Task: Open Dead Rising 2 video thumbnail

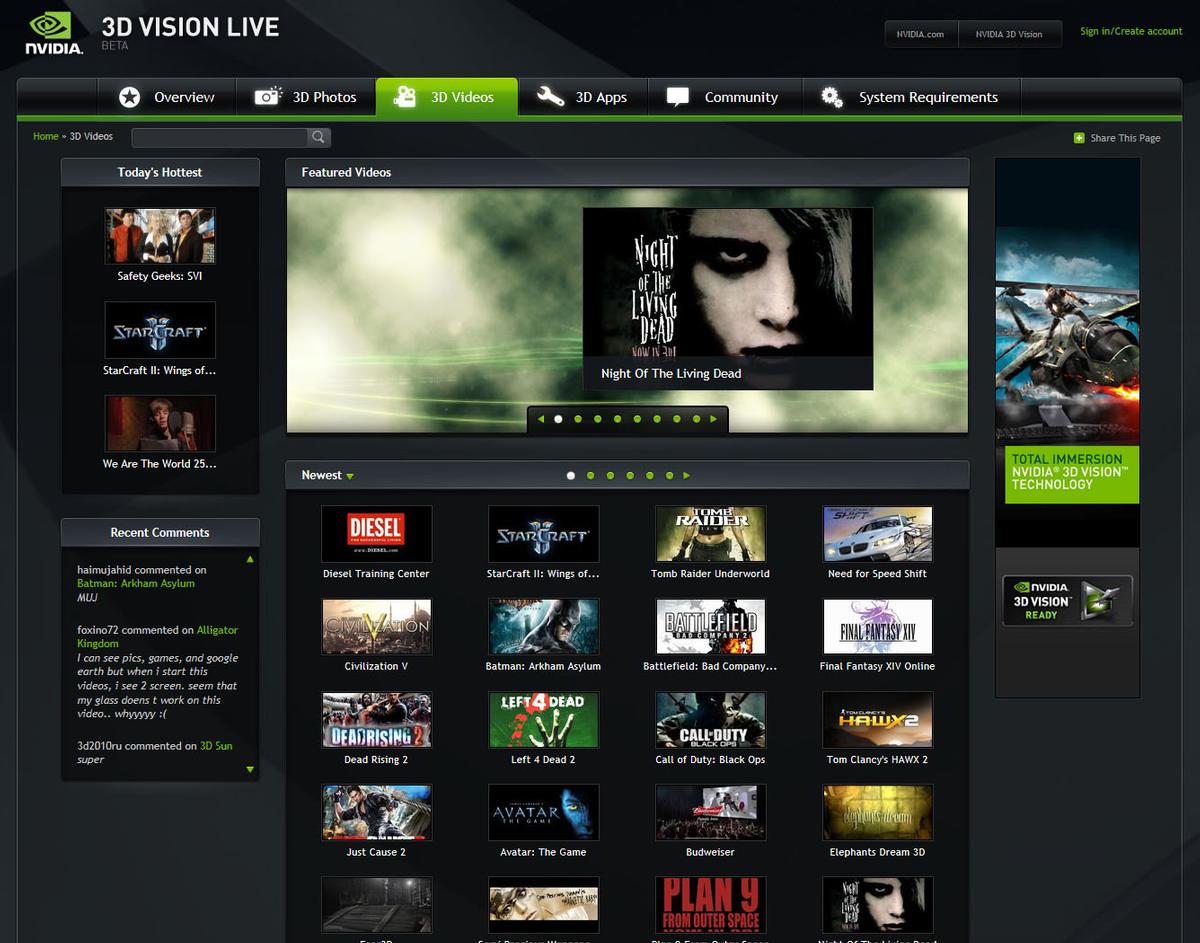Action: pos(377,720)
